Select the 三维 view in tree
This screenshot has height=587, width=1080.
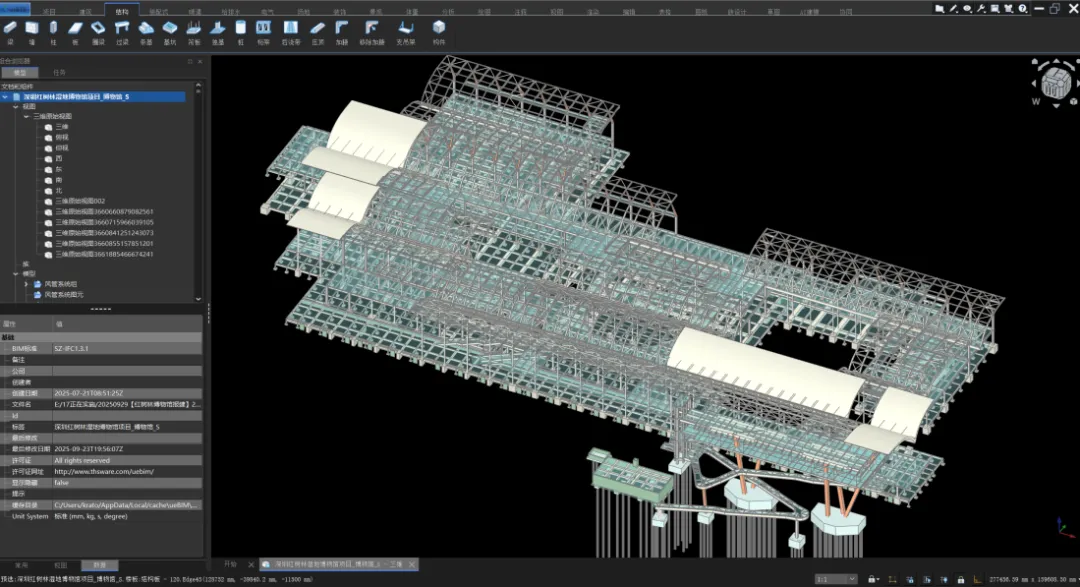(x=61, y=127)
